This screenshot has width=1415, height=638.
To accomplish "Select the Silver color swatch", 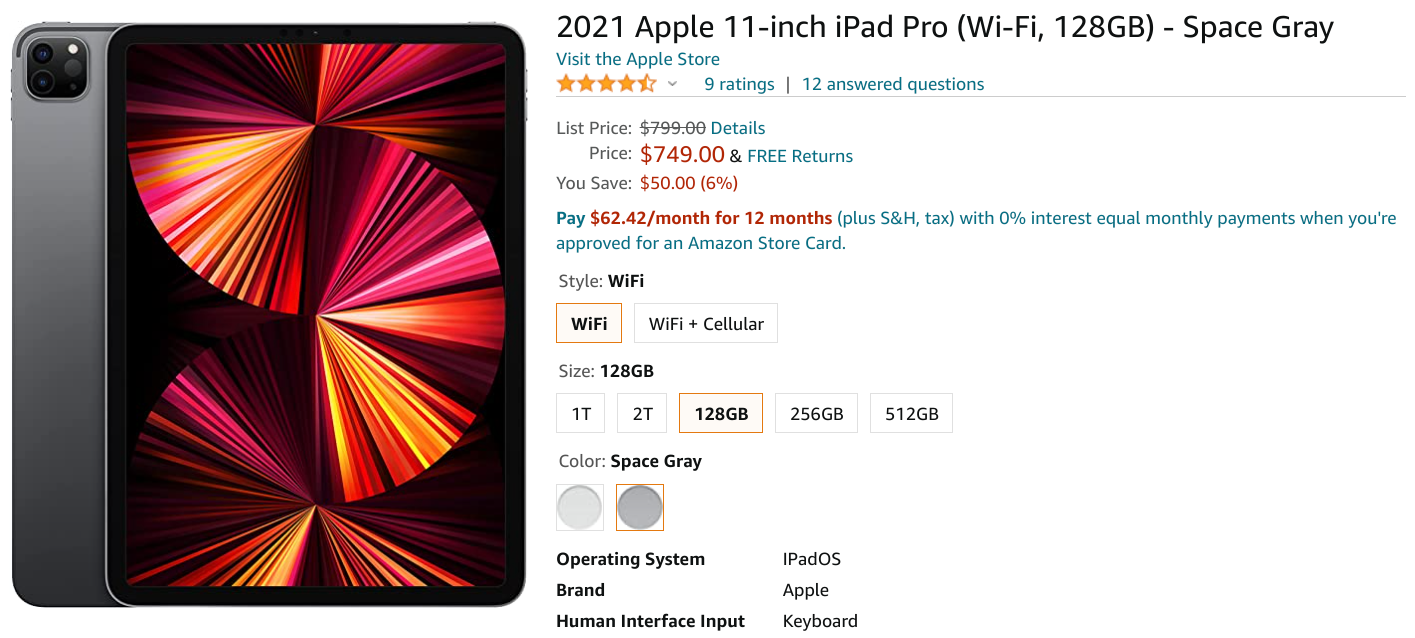I will [579, 507].
